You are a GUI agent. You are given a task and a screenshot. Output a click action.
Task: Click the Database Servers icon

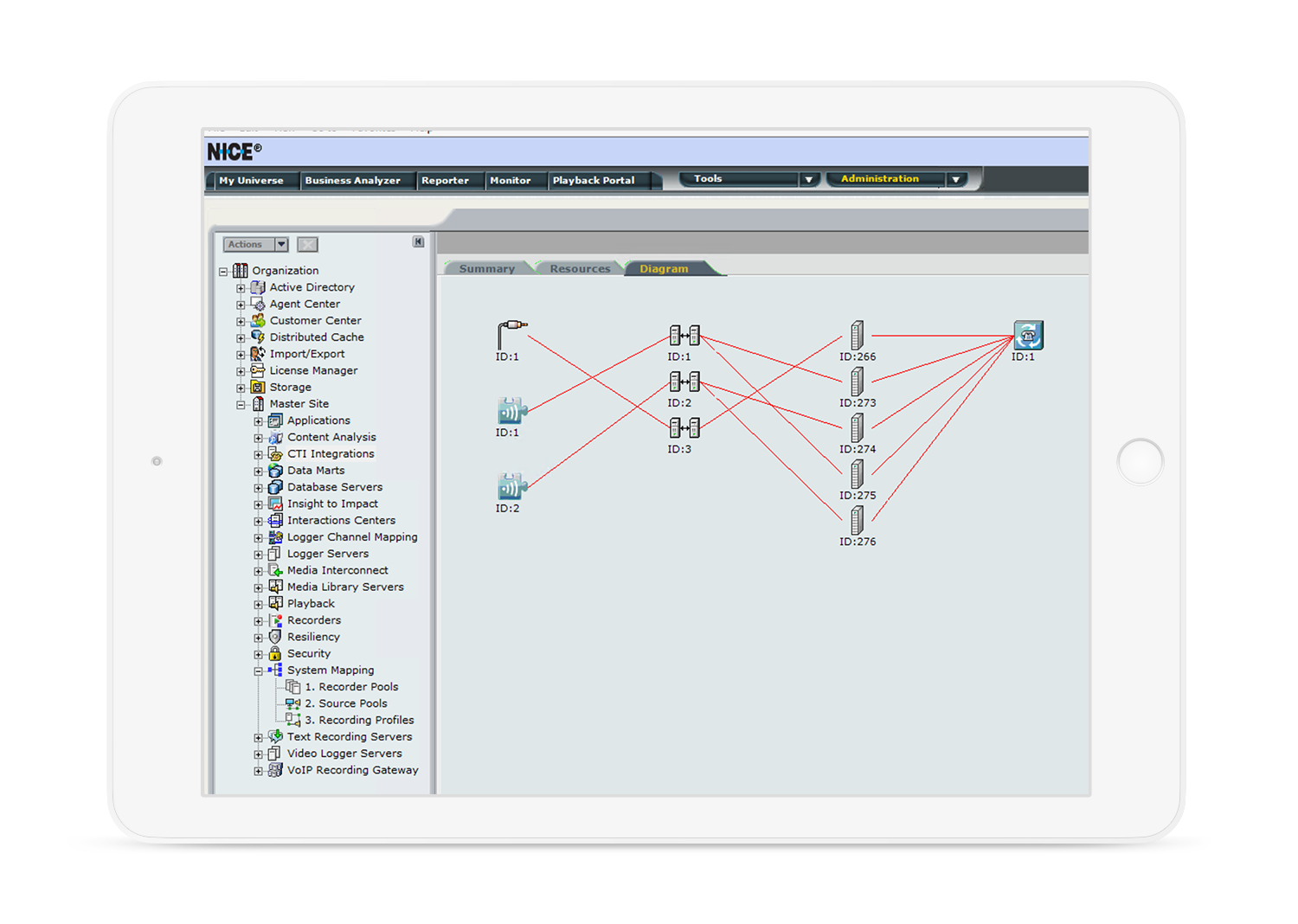[x=275, y=487]
